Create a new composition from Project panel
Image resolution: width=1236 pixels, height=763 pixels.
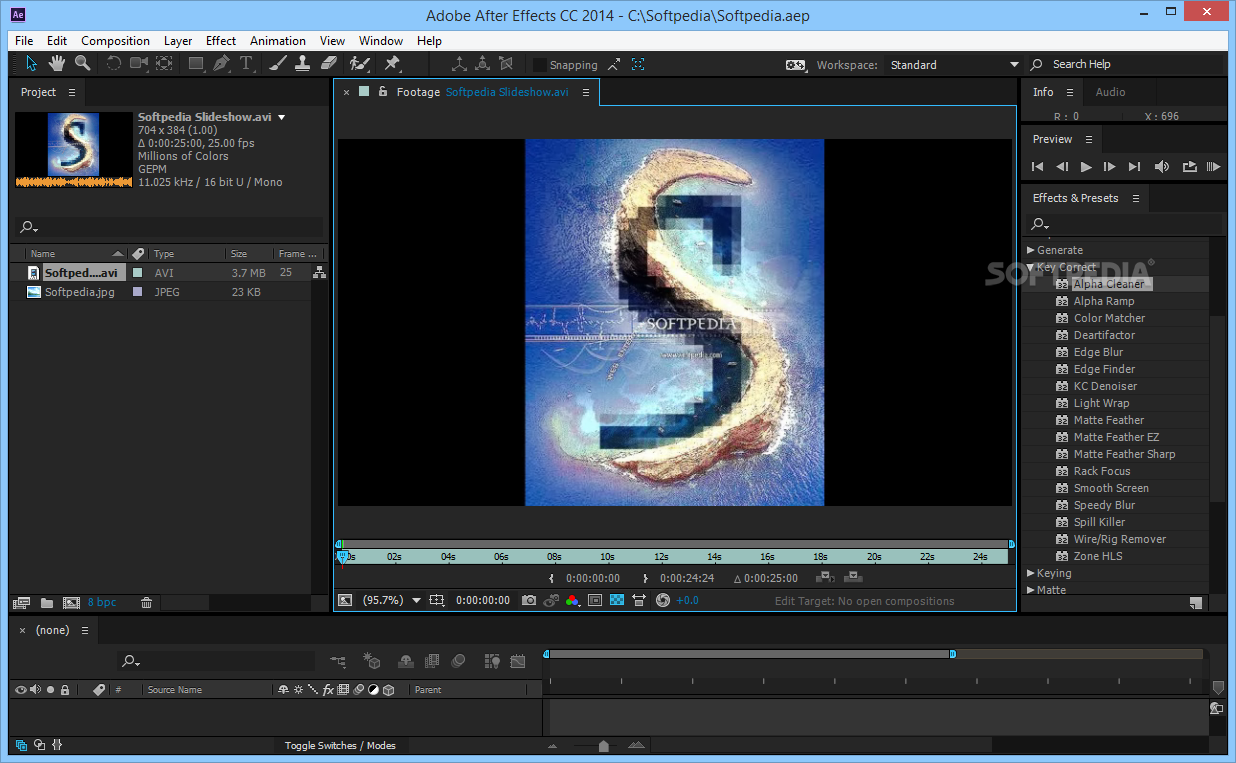(x=71, y=603)
